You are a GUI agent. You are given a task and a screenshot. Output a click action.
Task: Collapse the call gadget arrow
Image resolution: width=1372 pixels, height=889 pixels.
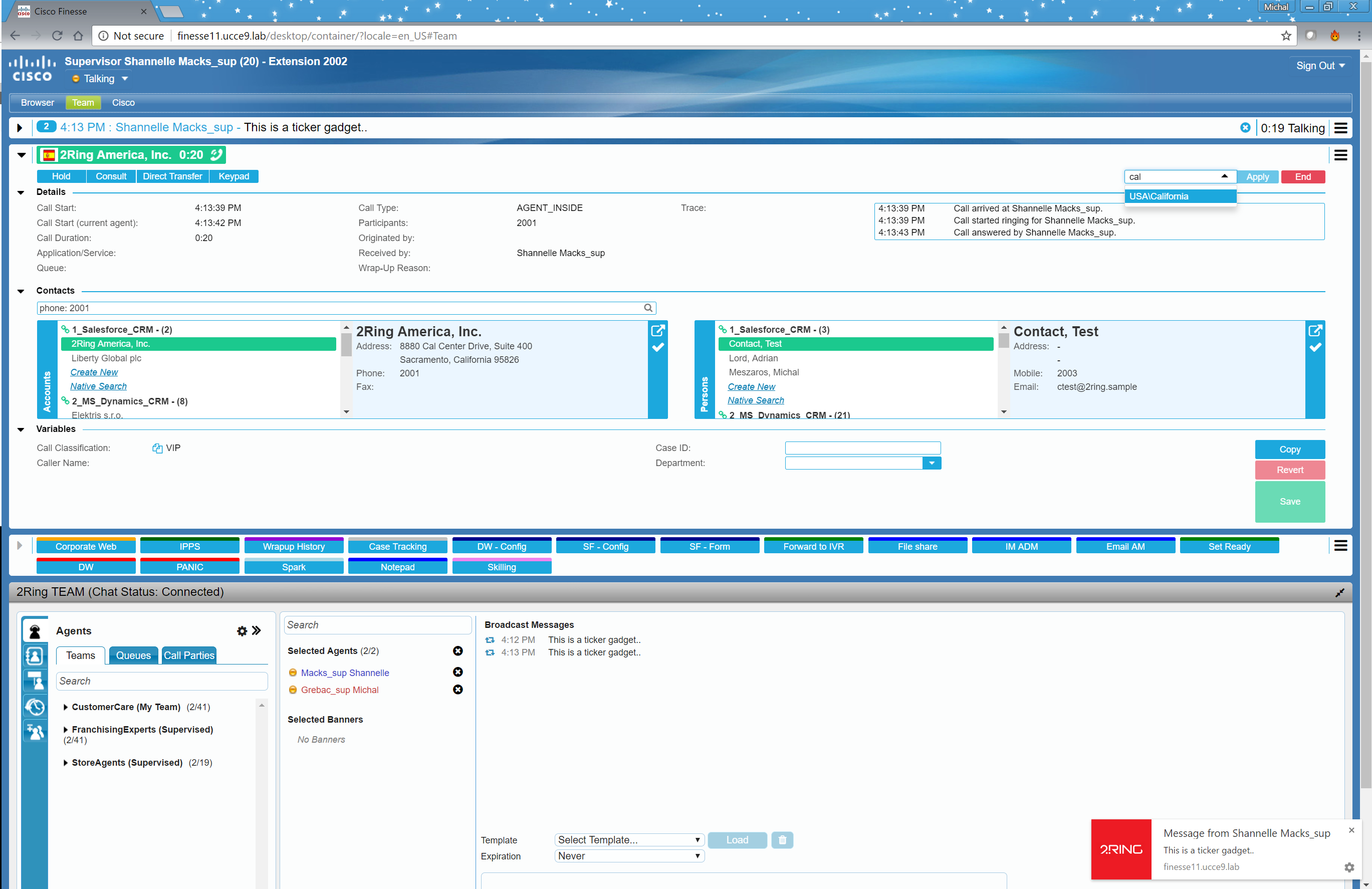tap(22, 155)
